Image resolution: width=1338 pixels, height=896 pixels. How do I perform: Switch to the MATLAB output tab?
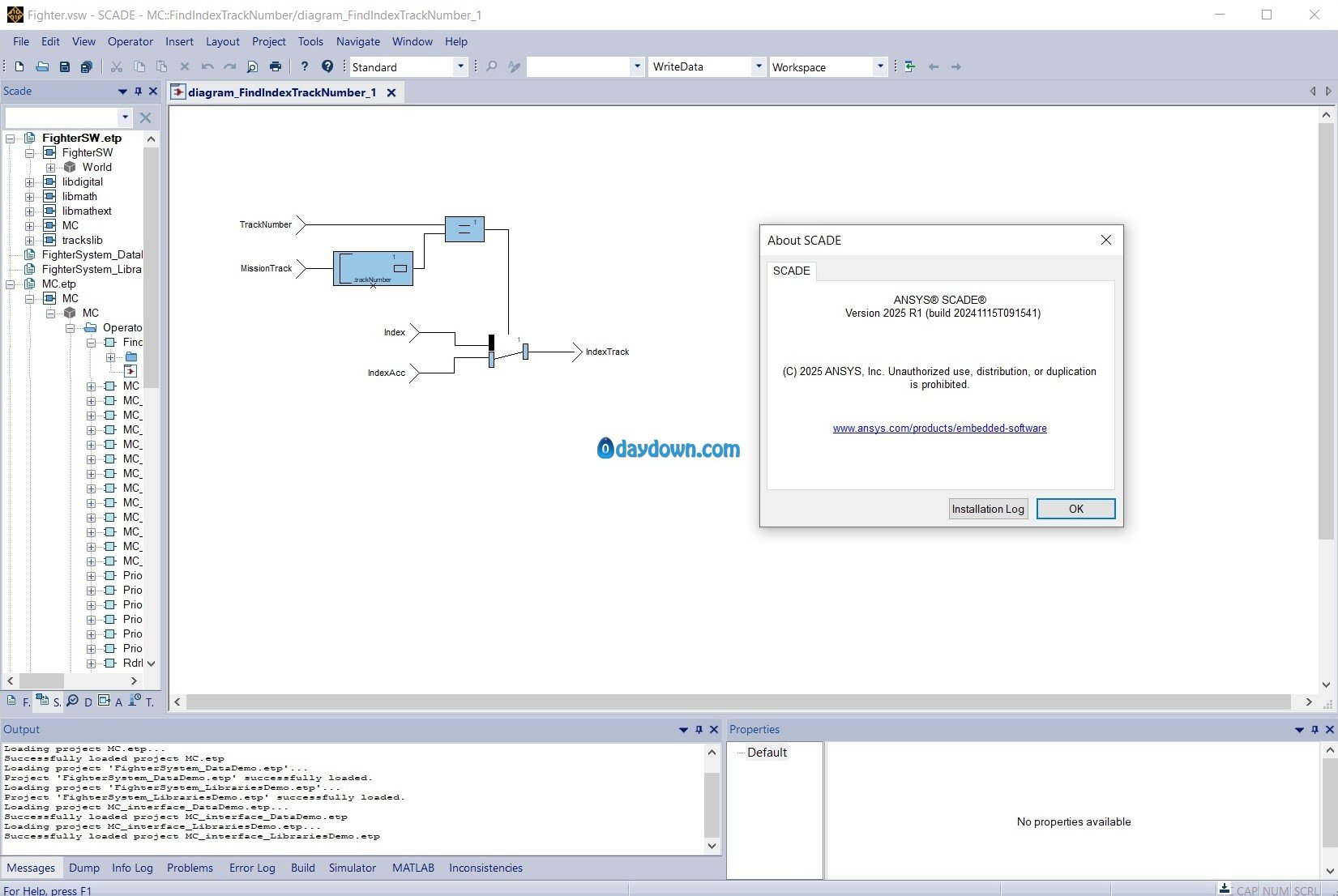click(413, 868)
